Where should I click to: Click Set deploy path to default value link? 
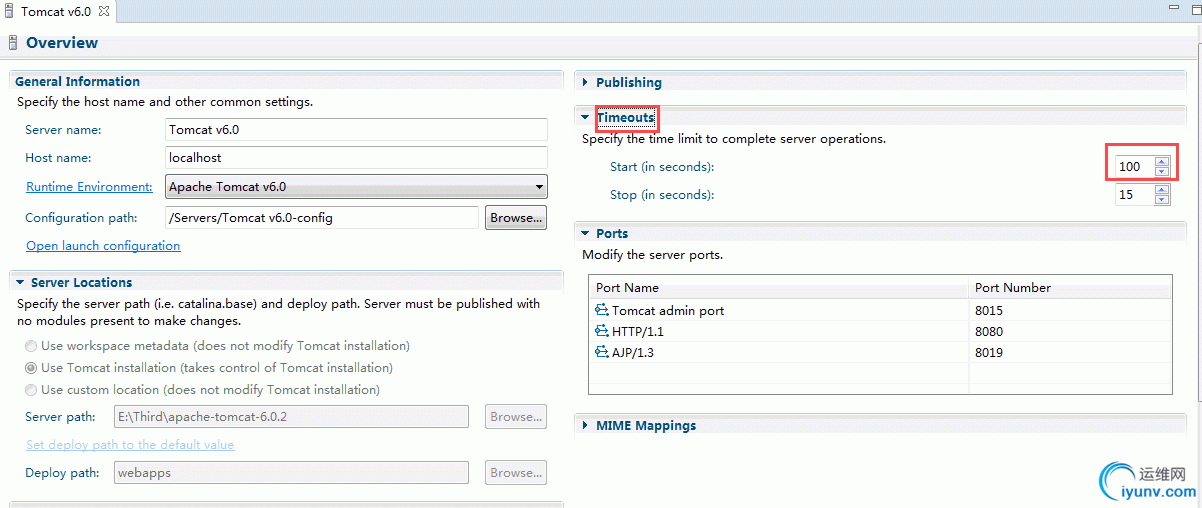(x=130, y=444)
